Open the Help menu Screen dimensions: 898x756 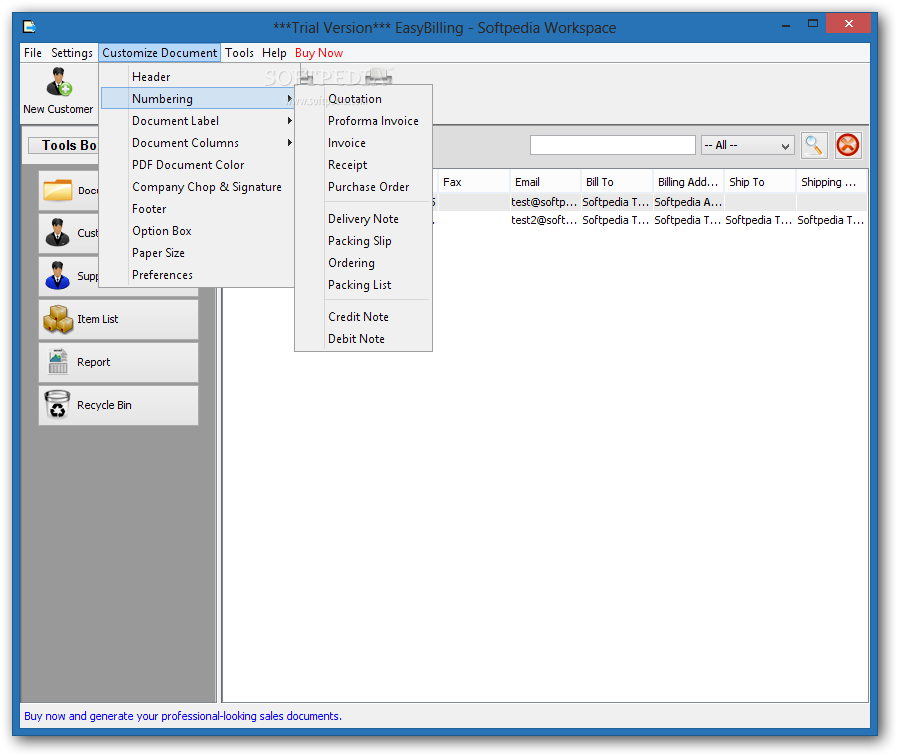point(274,53)
